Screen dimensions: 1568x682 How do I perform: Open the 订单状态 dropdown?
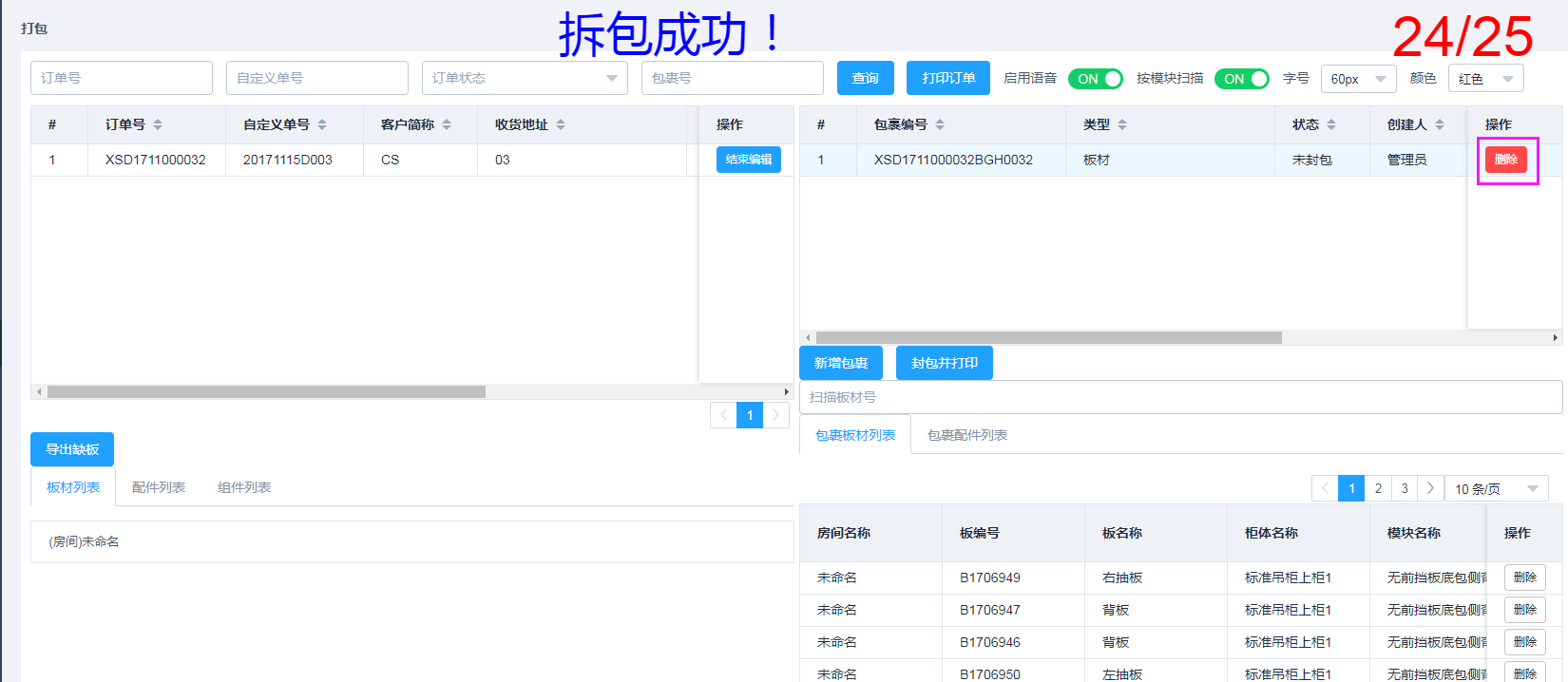[x=525, y=78]
